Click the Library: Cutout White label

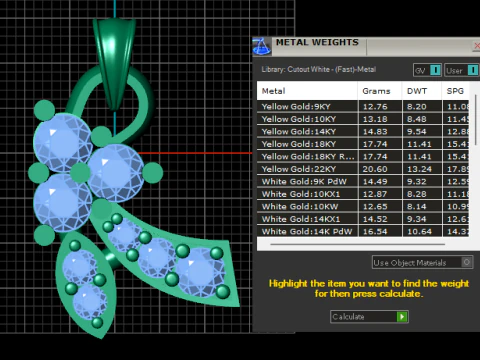click(319, 70)
